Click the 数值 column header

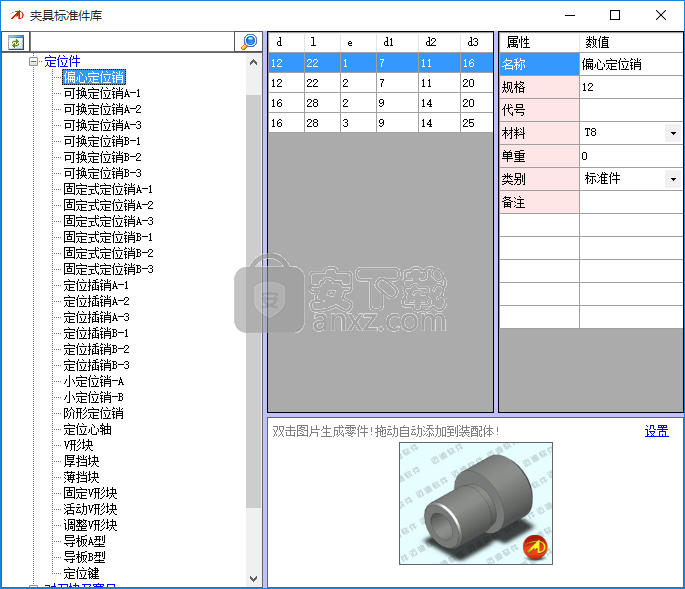(x=631, y=42)
